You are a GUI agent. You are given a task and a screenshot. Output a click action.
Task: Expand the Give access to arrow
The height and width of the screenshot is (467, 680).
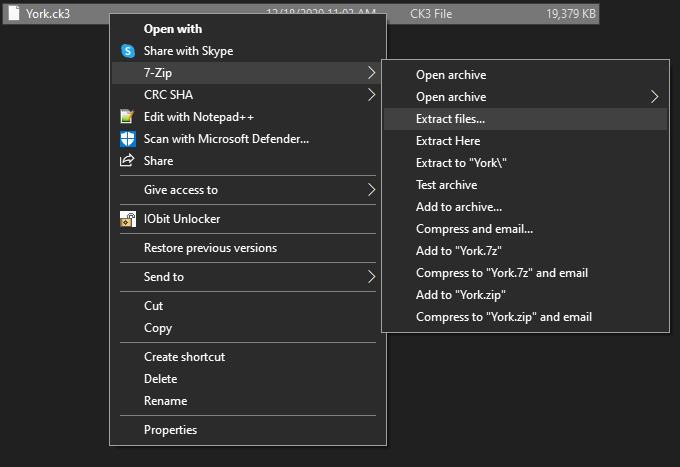tap(371, 190)
